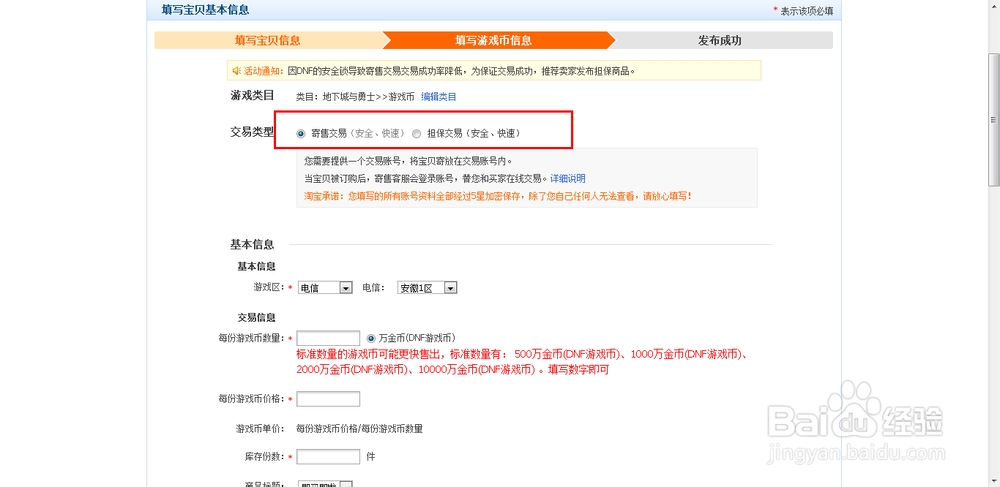Click the 您需要提供一个交易账号 description text
This screenshot has width=1000, height=487.
(x=408, y=161)
